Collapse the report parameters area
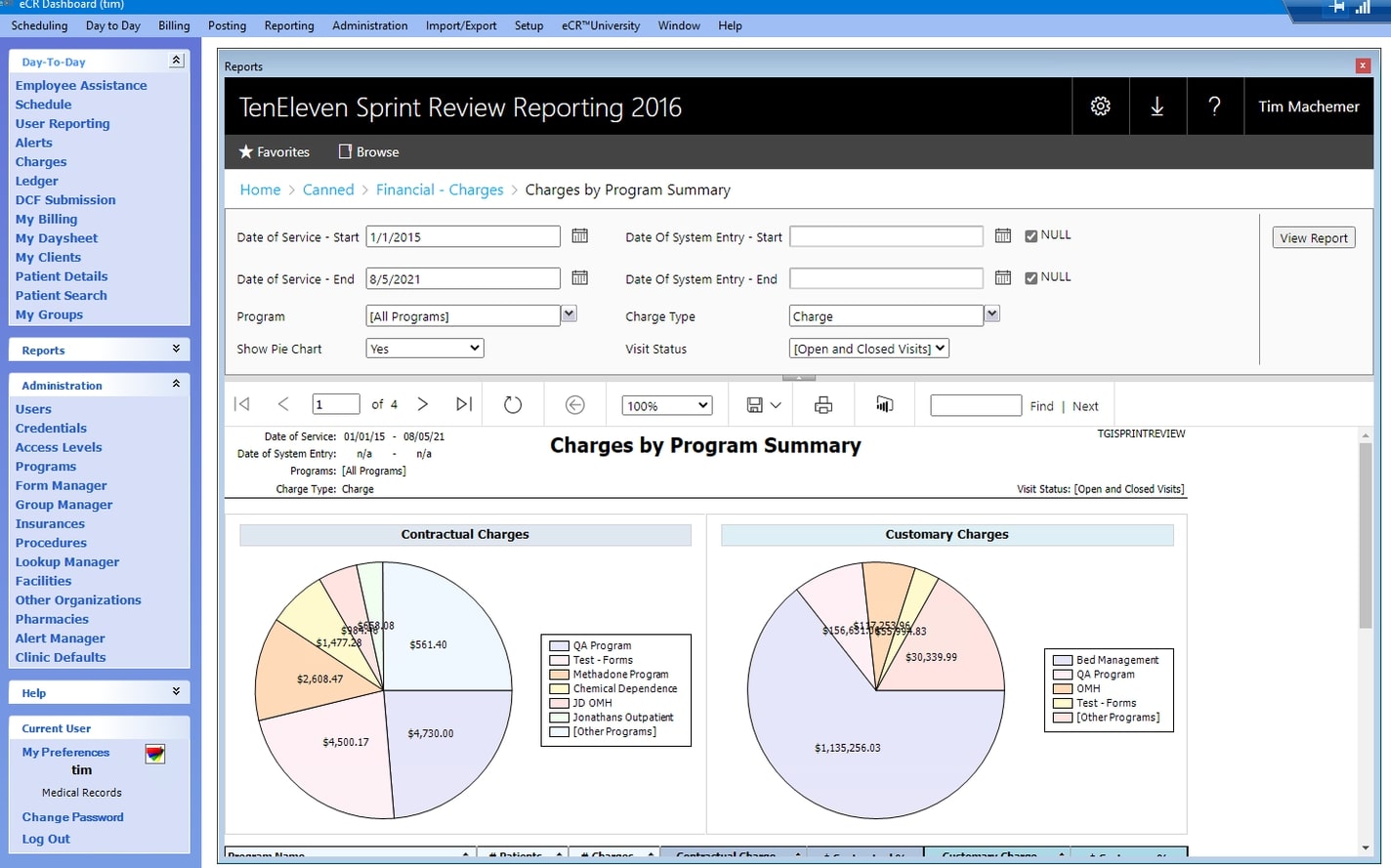Image resolution: width=1391 pixels, height=868 pixels. [798, 378]
